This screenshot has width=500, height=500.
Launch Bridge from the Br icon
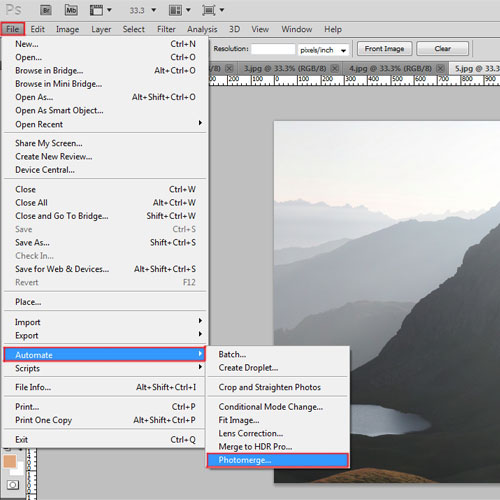pos(46,10)
